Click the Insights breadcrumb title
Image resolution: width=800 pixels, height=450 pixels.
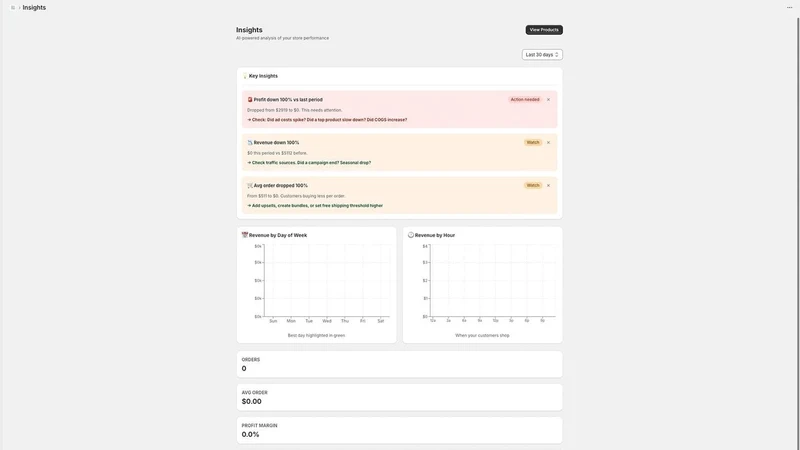click(x=34, y=8)
